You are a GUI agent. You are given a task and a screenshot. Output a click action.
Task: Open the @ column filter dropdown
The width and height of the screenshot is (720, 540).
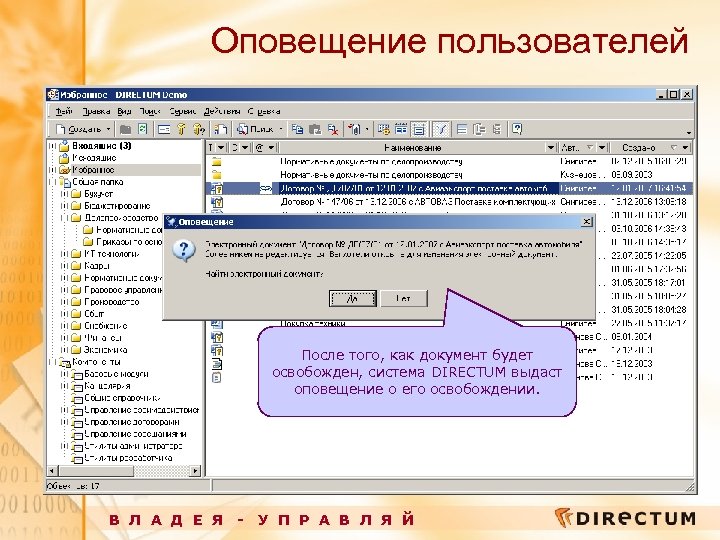coord(272,148)
